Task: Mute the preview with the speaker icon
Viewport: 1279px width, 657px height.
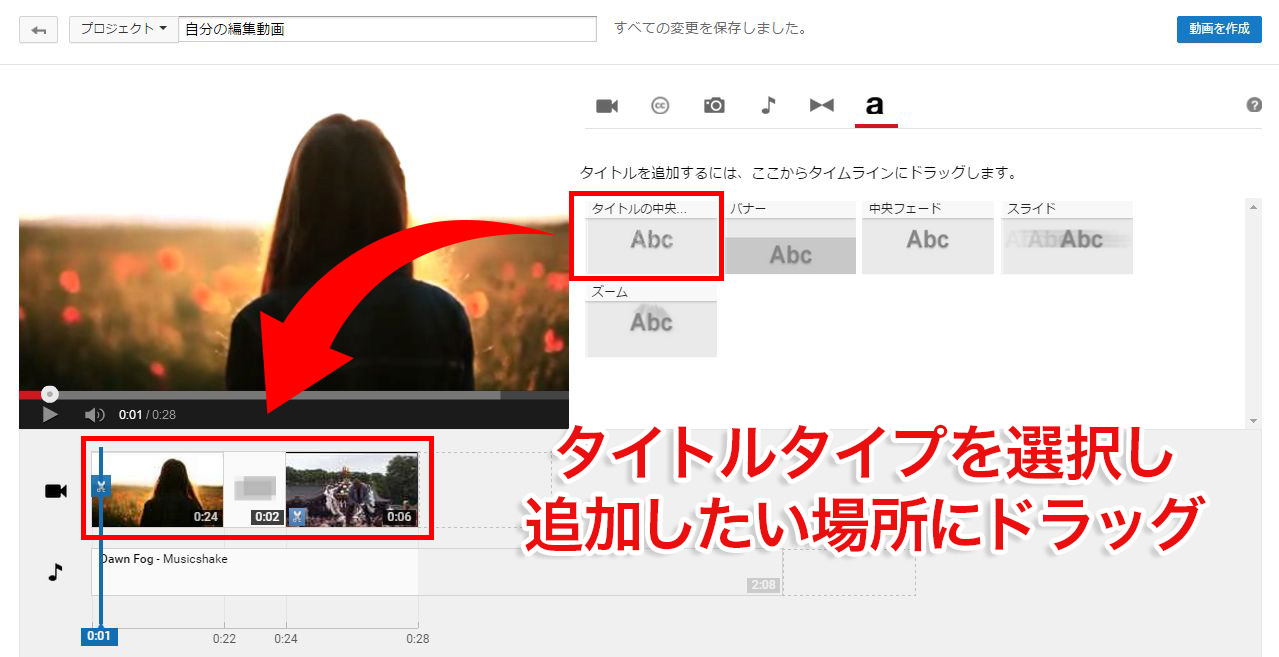Action: point(94,415)
